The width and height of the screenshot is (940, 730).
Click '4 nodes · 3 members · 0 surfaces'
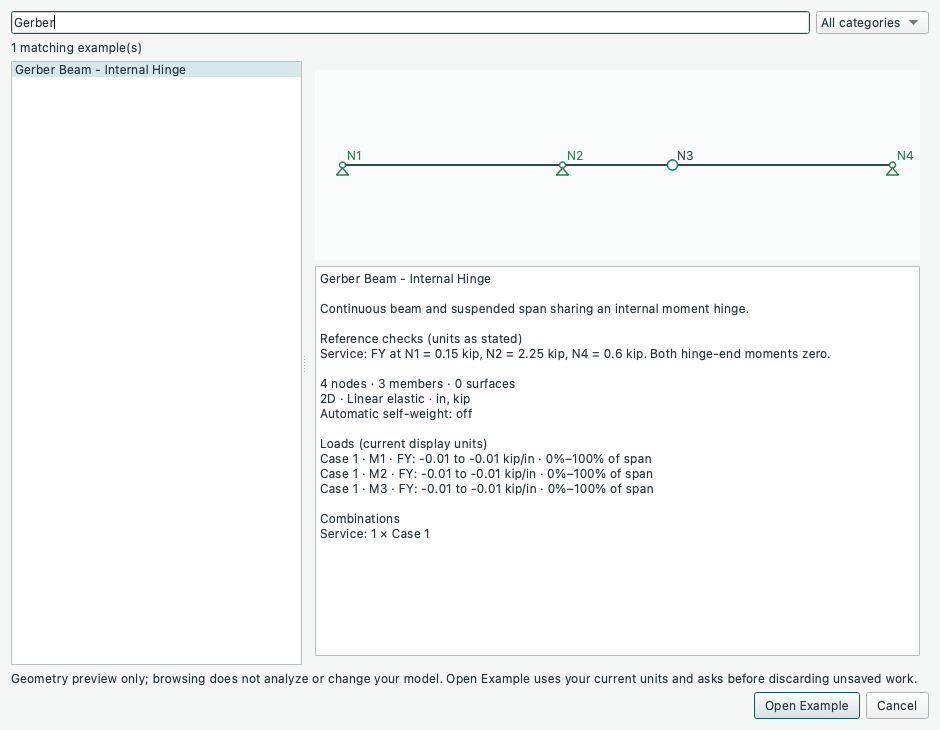coord(417,384)
